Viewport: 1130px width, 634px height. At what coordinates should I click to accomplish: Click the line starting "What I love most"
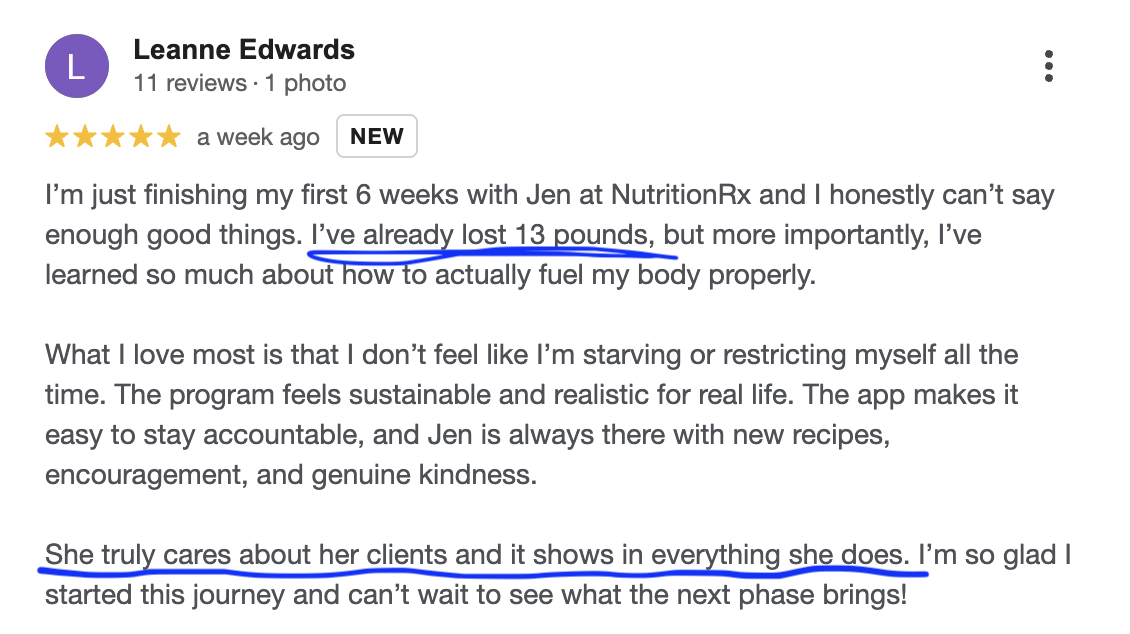click(x=531, y=354)
